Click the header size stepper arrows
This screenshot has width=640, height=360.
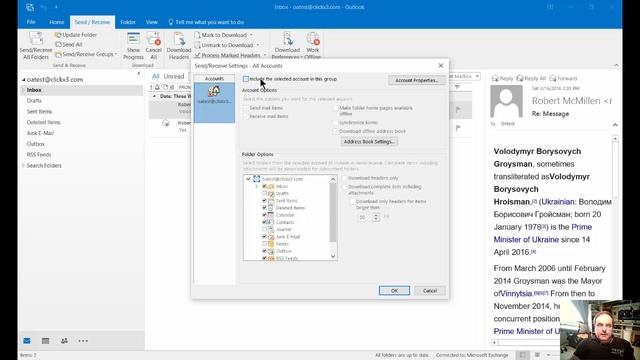click(376, 217)
